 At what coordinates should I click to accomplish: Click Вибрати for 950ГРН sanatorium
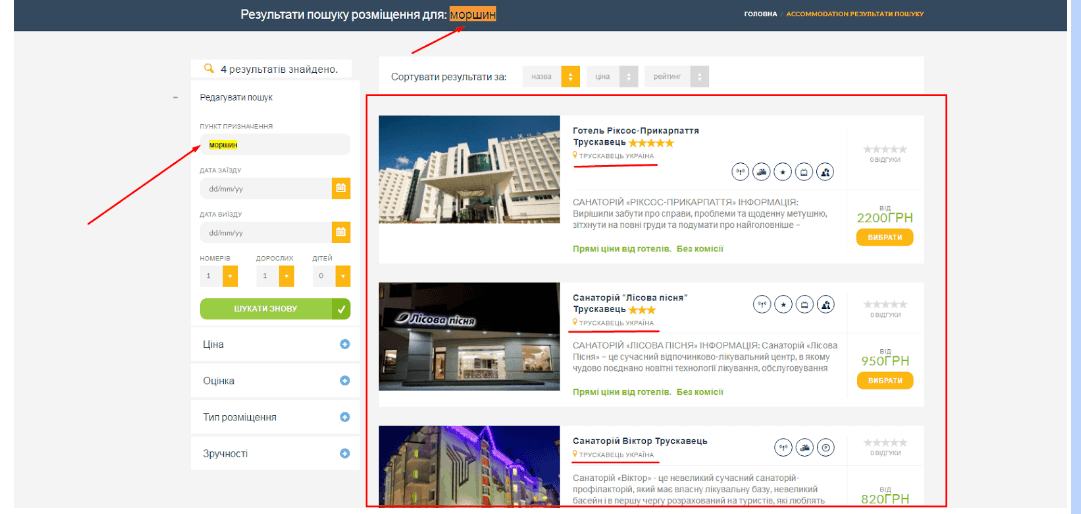click(x=885, y=380)
